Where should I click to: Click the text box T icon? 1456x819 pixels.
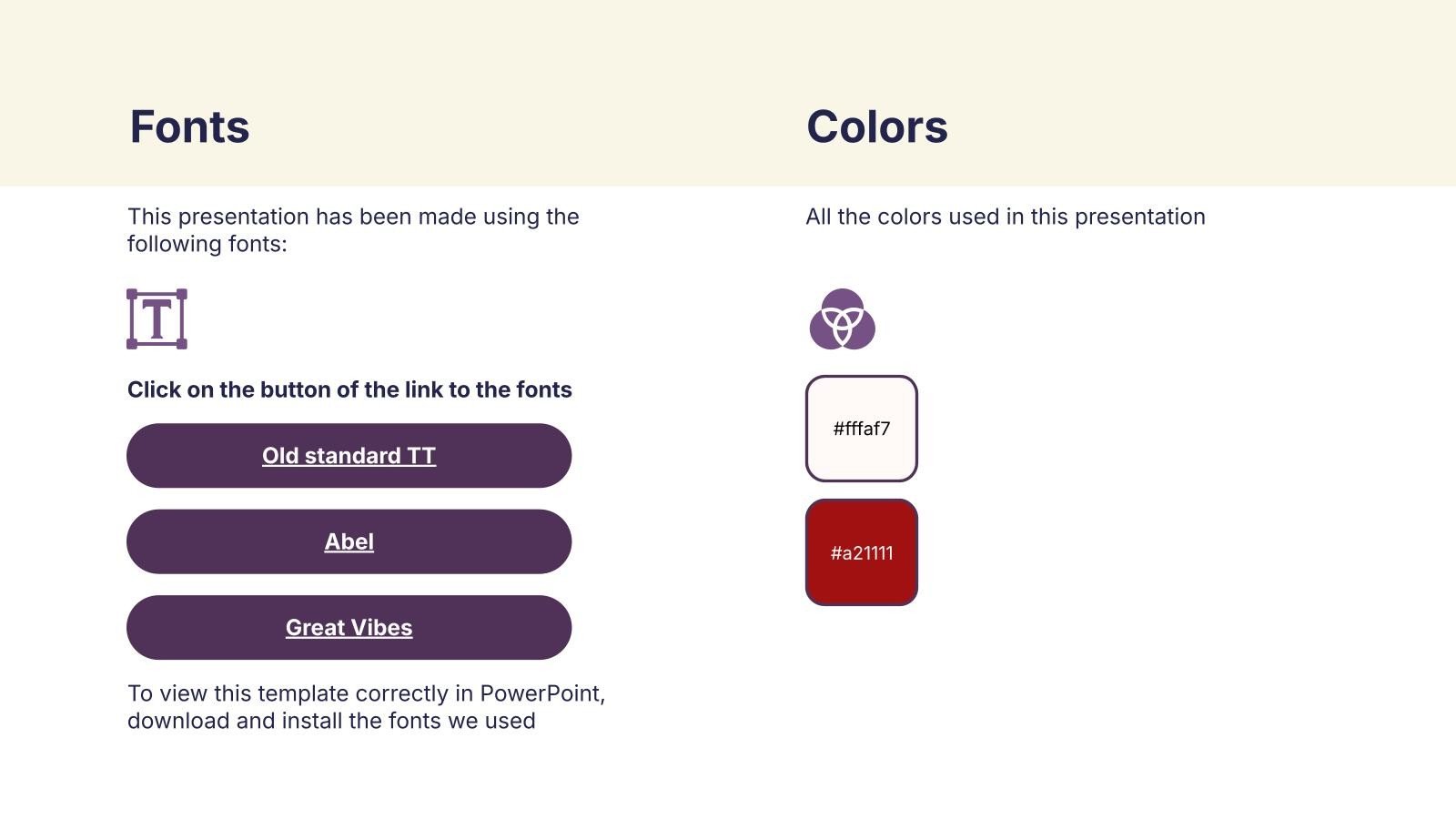pos(157,319)
